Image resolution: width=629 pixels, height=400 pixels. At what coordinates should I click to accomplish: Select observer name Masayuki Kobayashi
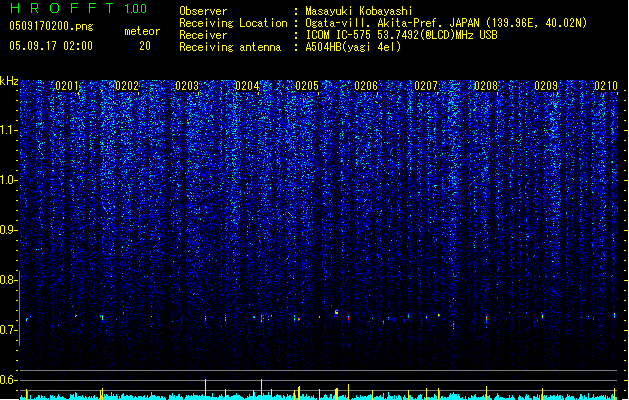click(359, 11)
